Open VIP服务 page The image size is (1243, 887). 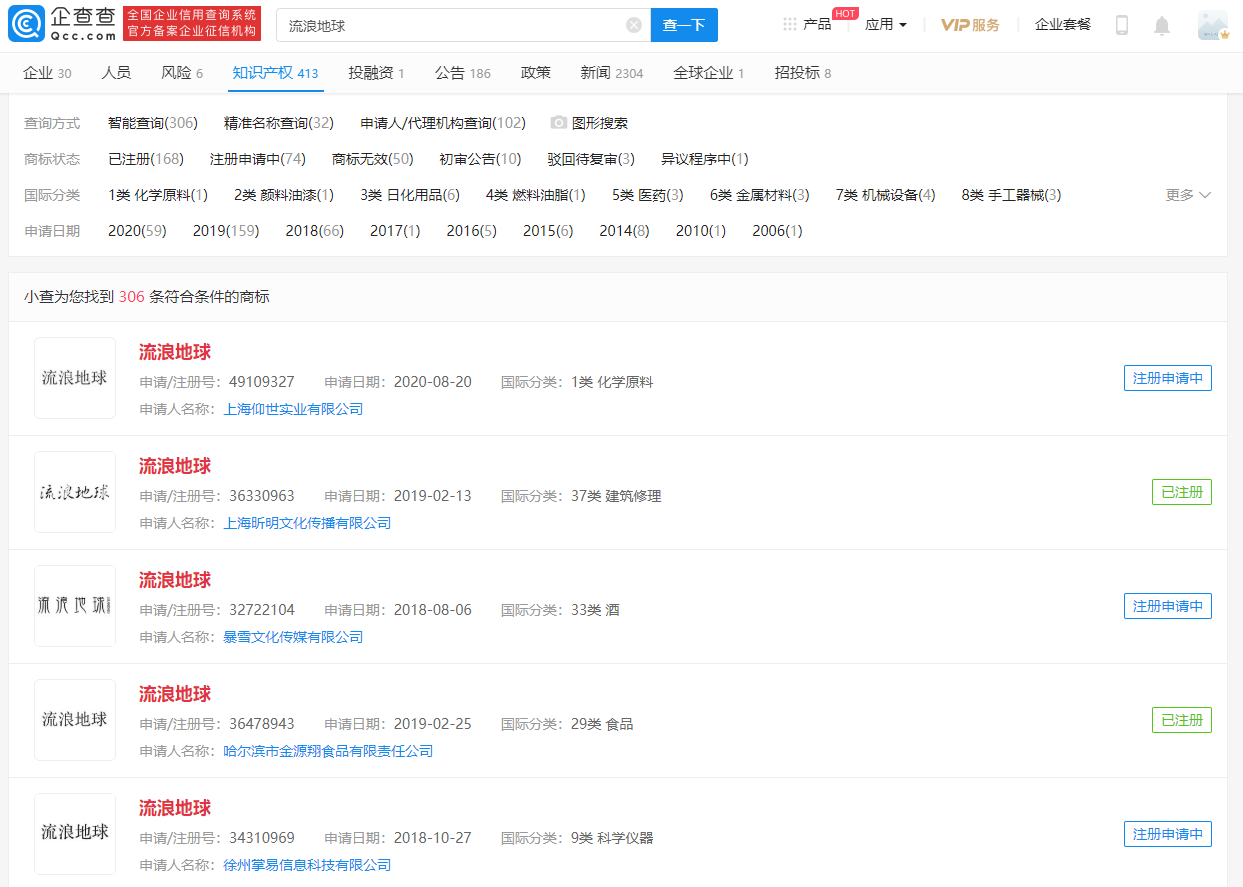tap(970, 25)
